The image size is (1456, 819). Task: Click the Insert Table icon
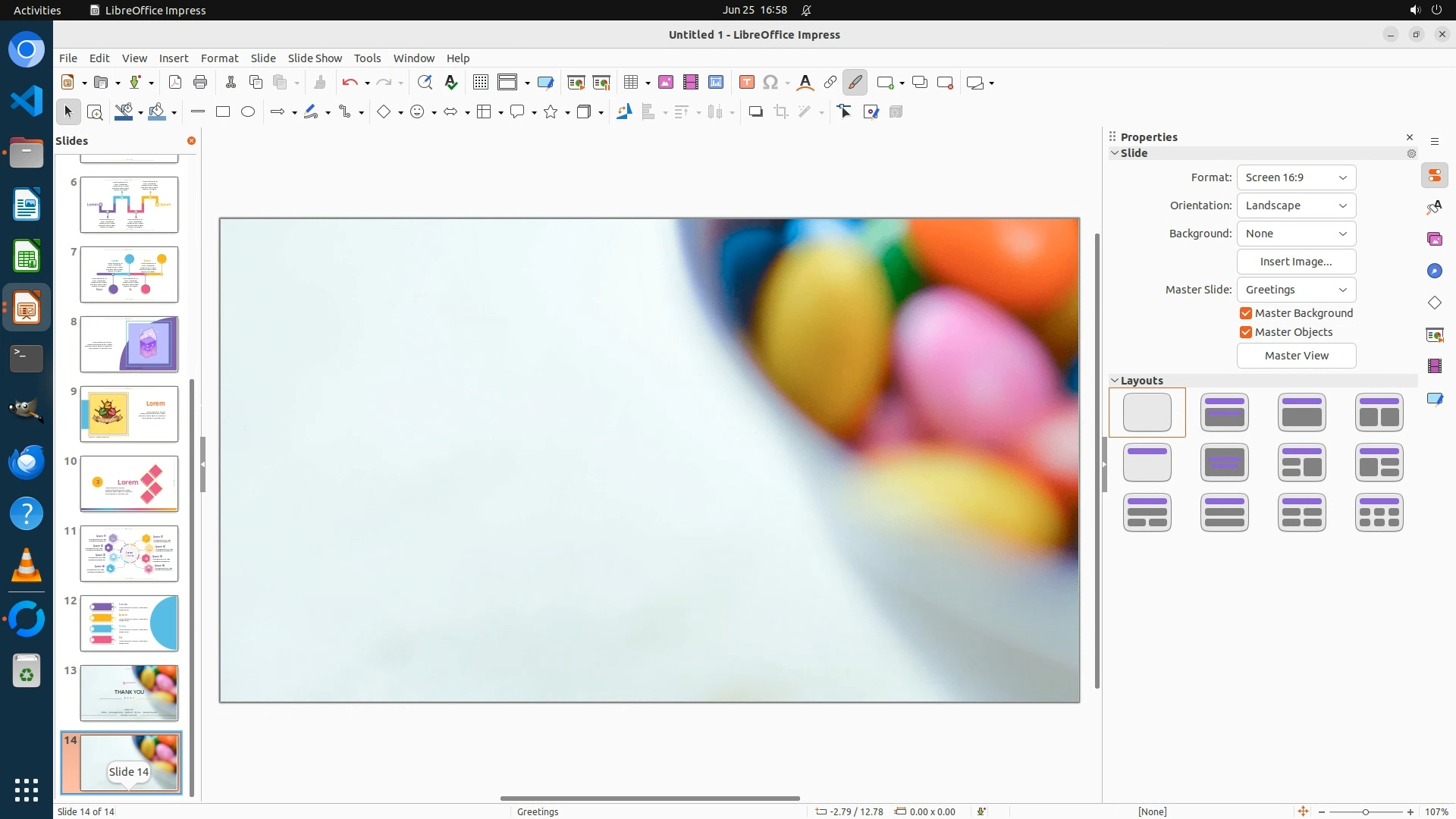630,83
